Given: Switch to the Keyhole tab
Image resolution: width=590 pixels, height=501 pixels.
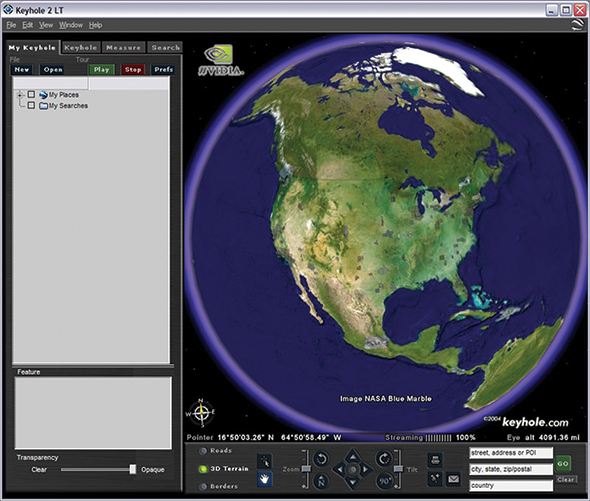Looking at the screenshot, I should tap(81, 47).
